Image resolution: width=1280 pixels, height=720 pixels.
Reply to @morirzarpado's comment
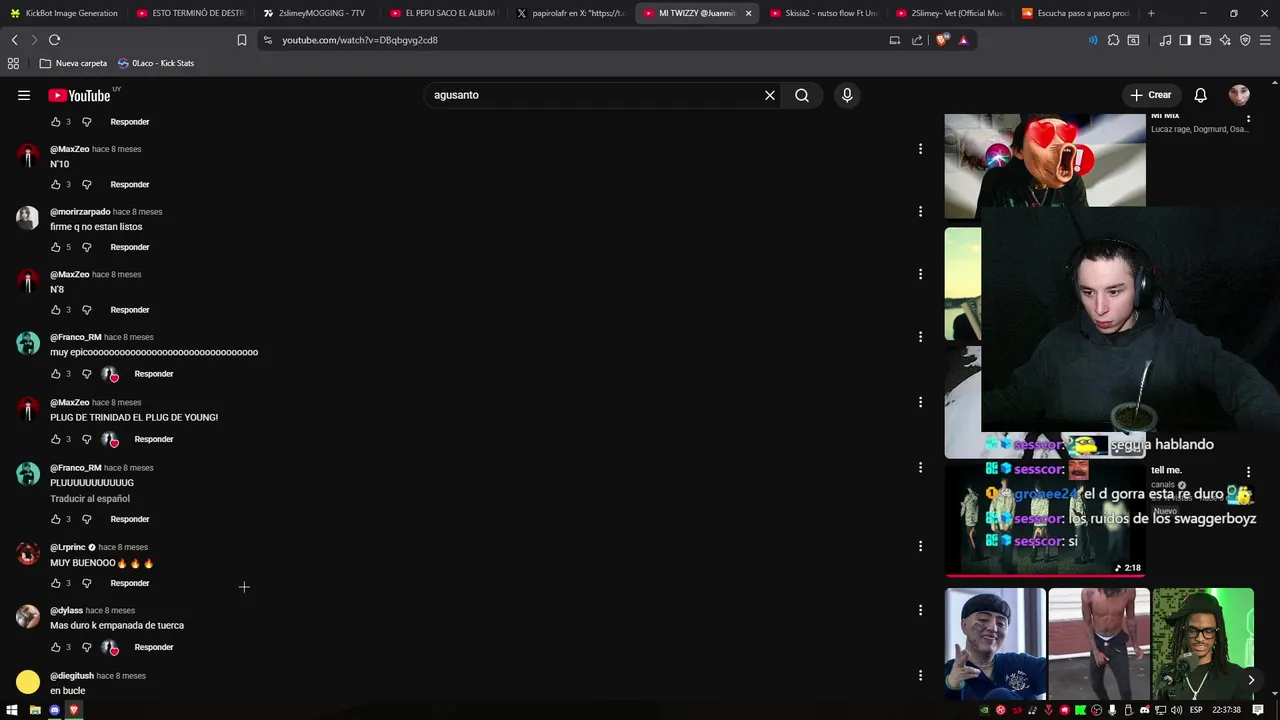(130, 247)
